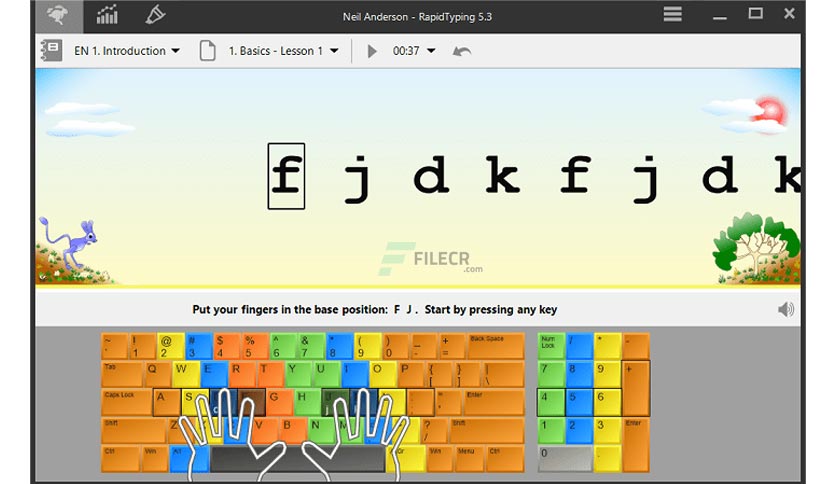Click the P key on virtual keyboard

[410, 374]
